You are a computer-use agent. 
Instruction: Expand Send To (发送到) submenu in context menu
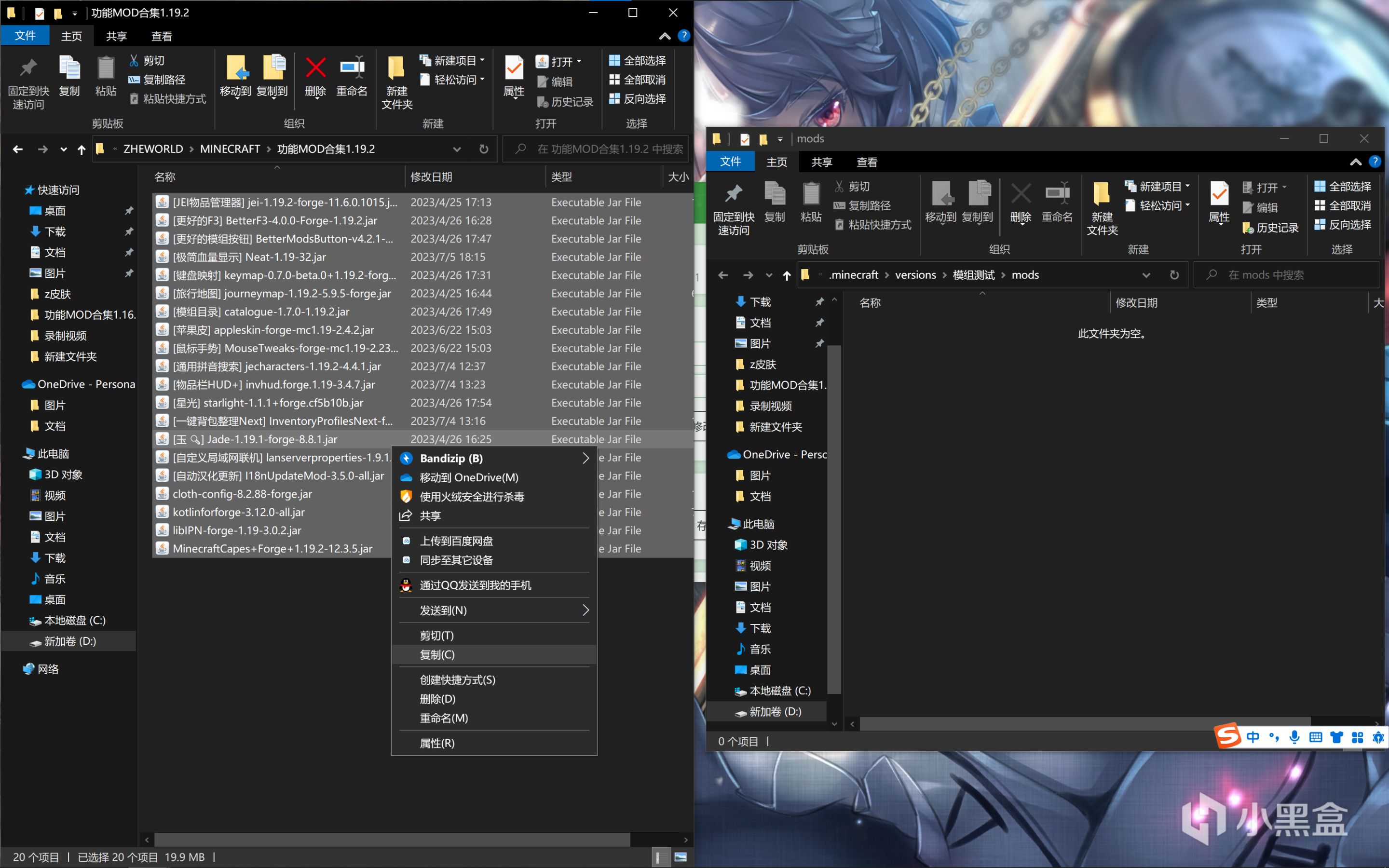(x=586, y=610)
